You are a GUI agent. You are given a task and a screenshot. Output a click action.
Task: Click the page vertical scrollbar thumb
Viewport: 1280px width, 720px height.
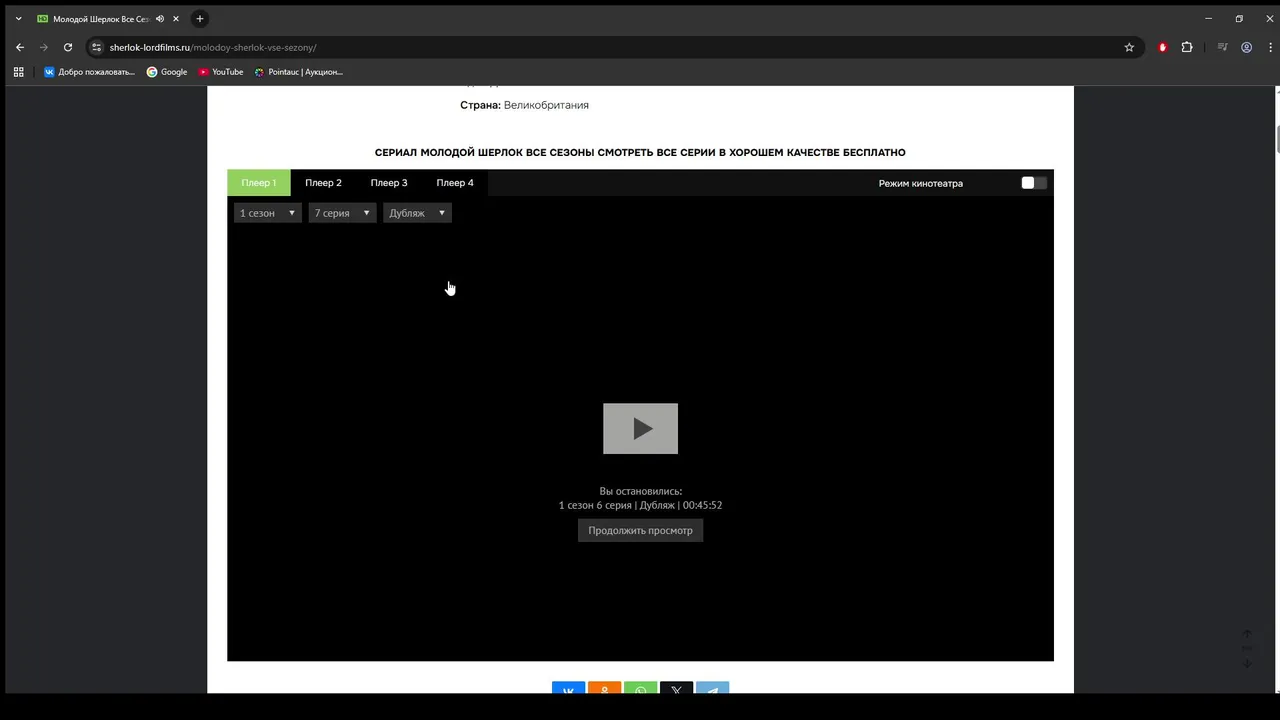(1276, 138)
